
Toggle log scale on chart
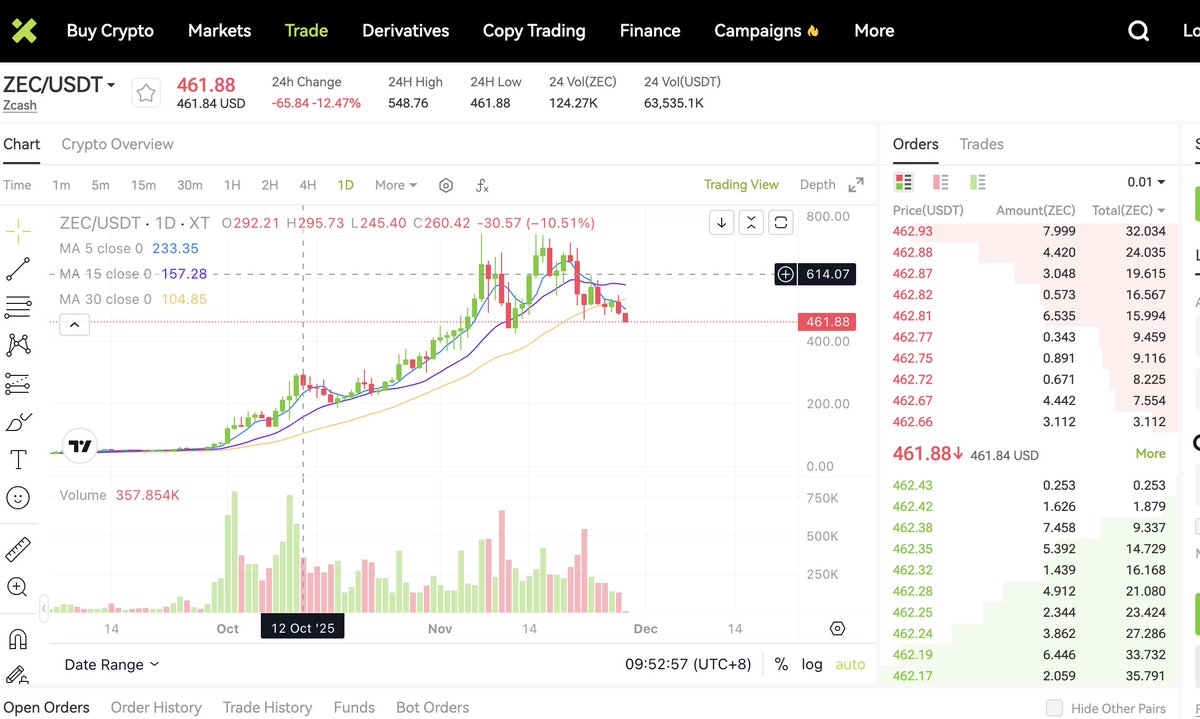tap(812, 664)
